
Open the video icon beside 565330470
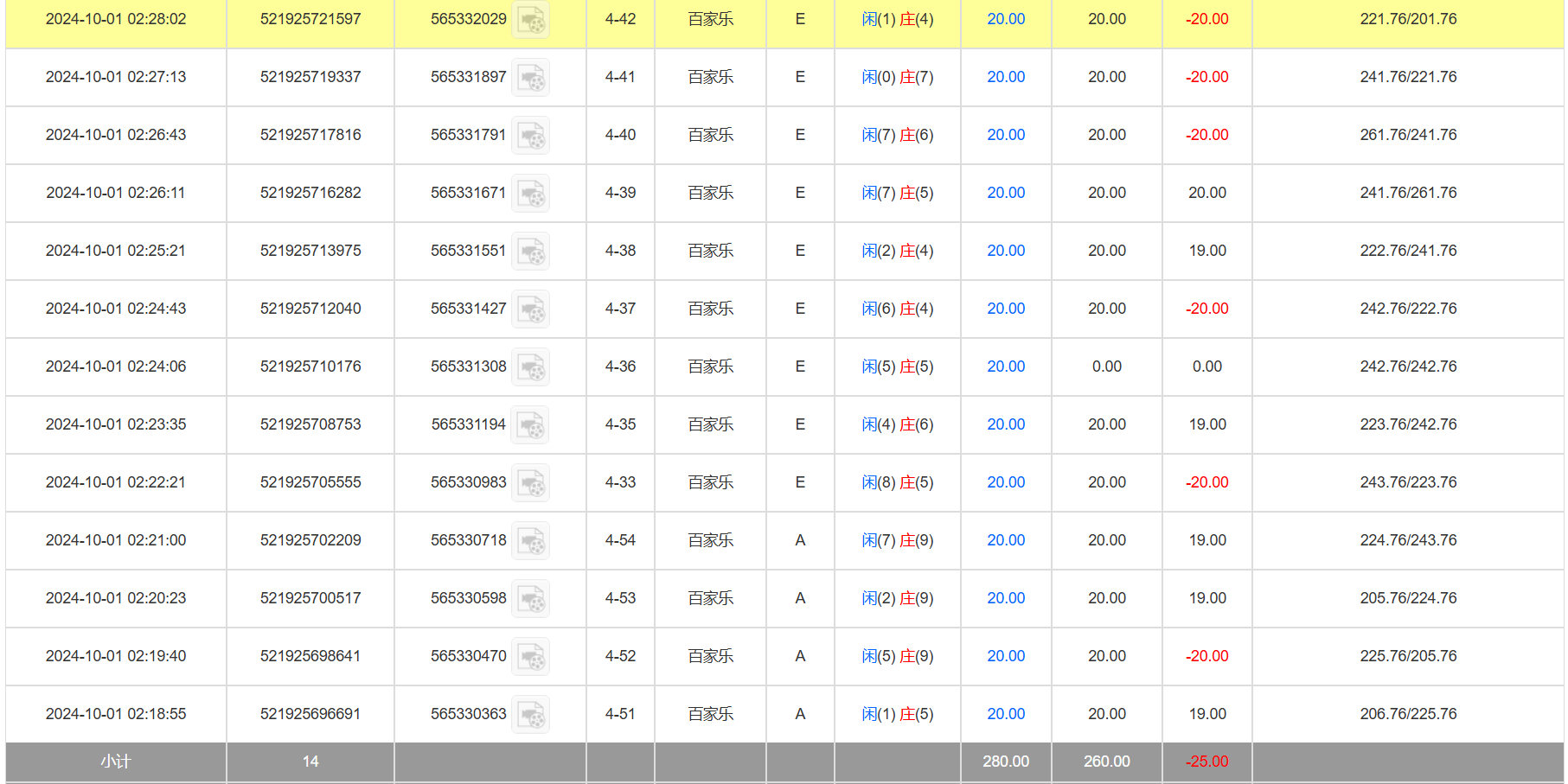530,657
